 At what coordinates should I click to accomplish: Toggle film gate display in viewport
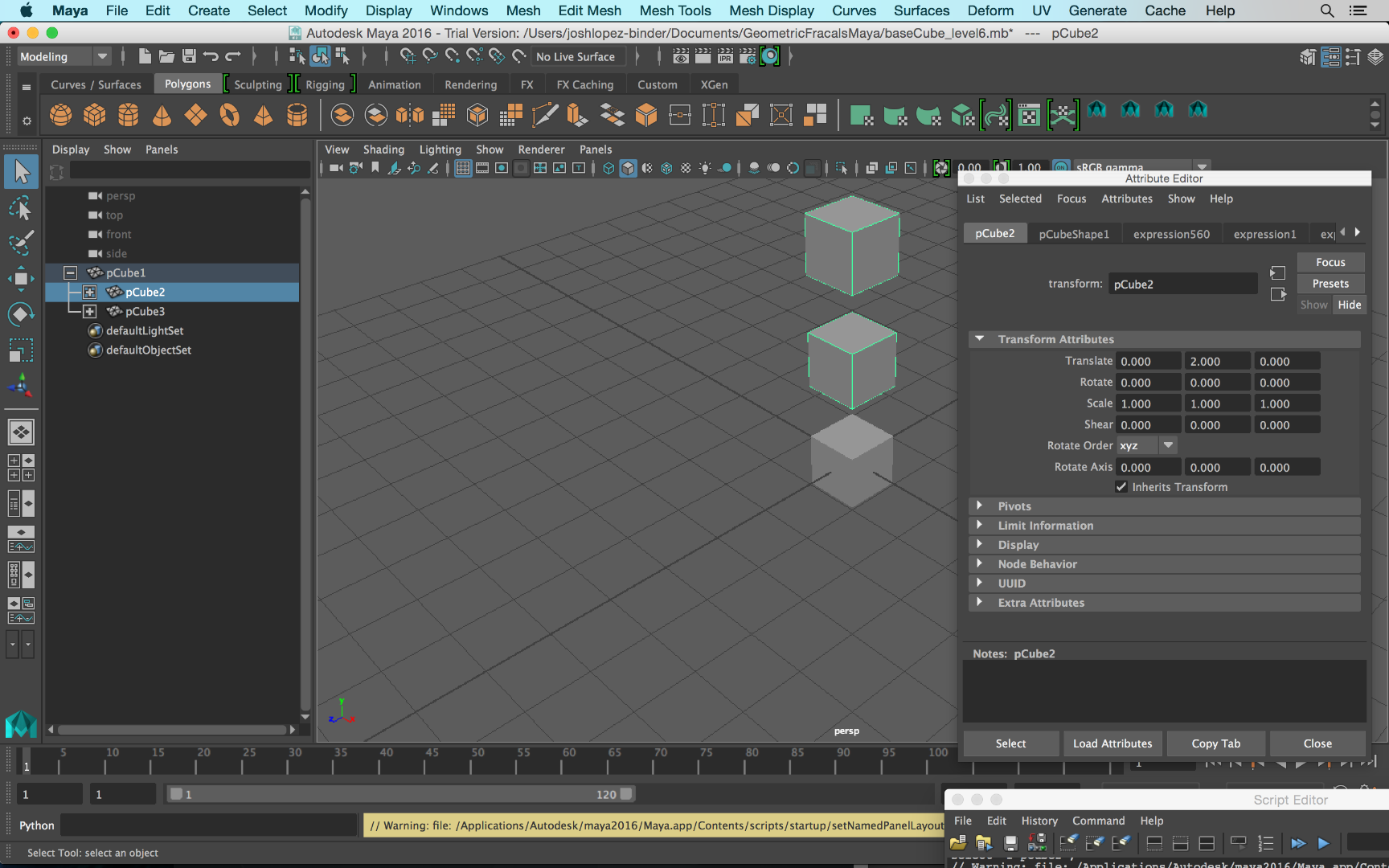(x=482, y=168)
